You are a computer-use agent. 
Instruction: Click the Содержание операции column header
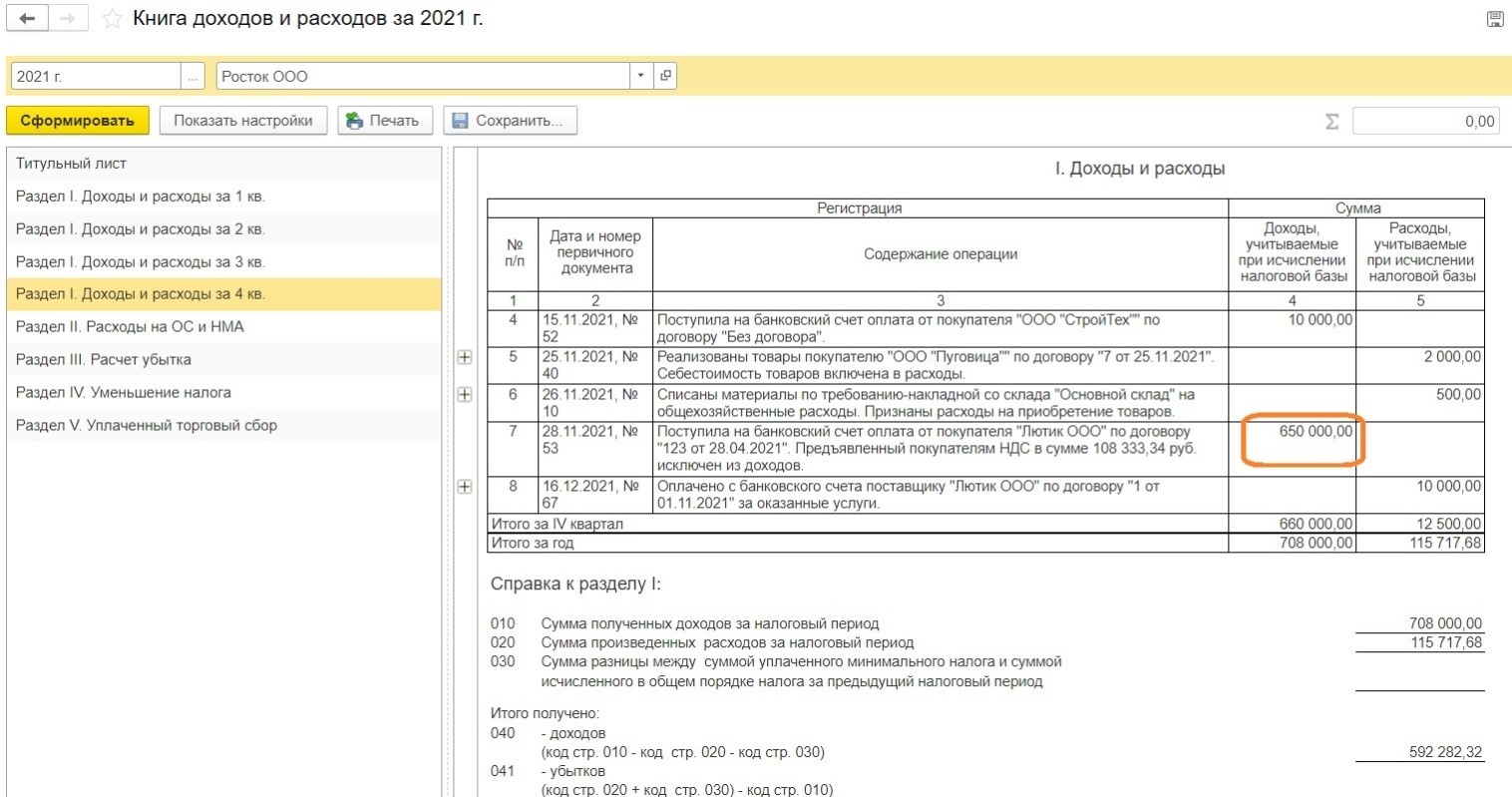point(941,254)
